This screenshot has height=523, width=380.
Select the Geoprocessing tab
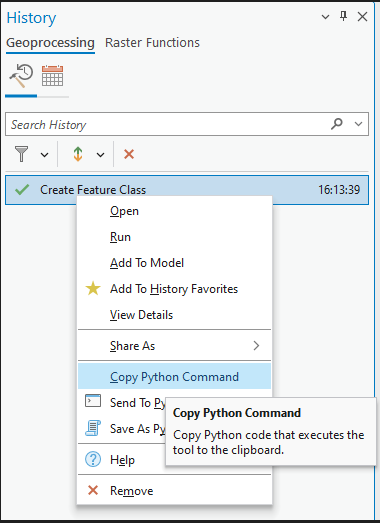pos(50,43)
